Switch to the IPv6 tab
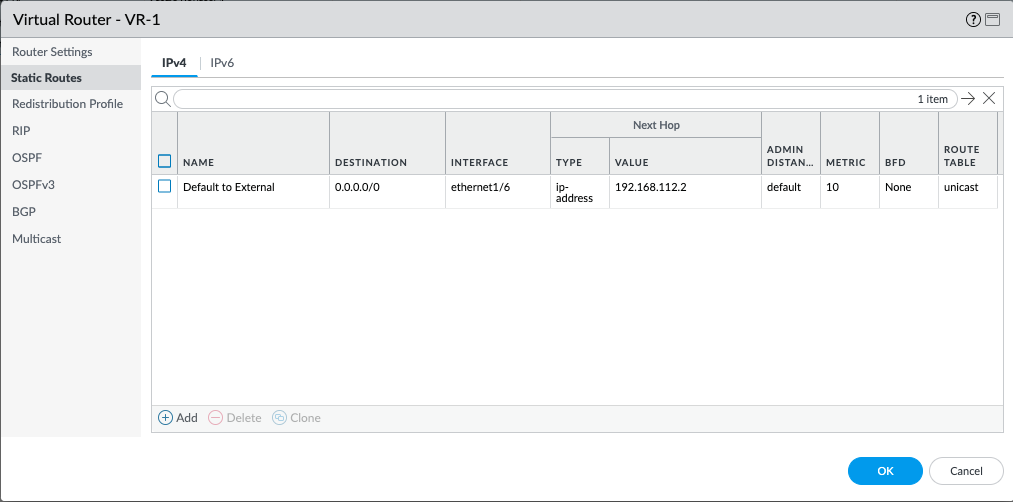 coord(222,63)
